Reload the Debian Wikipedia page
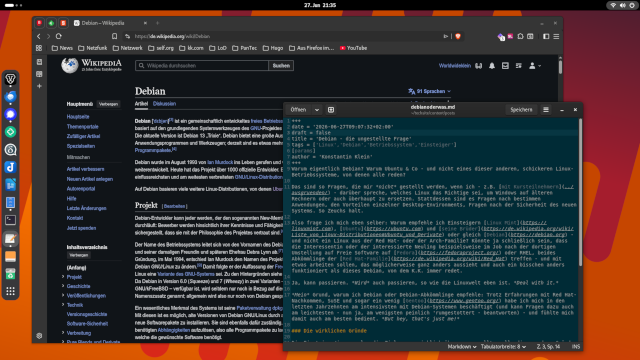The image size is (640, 360). (x=59, y=36)
